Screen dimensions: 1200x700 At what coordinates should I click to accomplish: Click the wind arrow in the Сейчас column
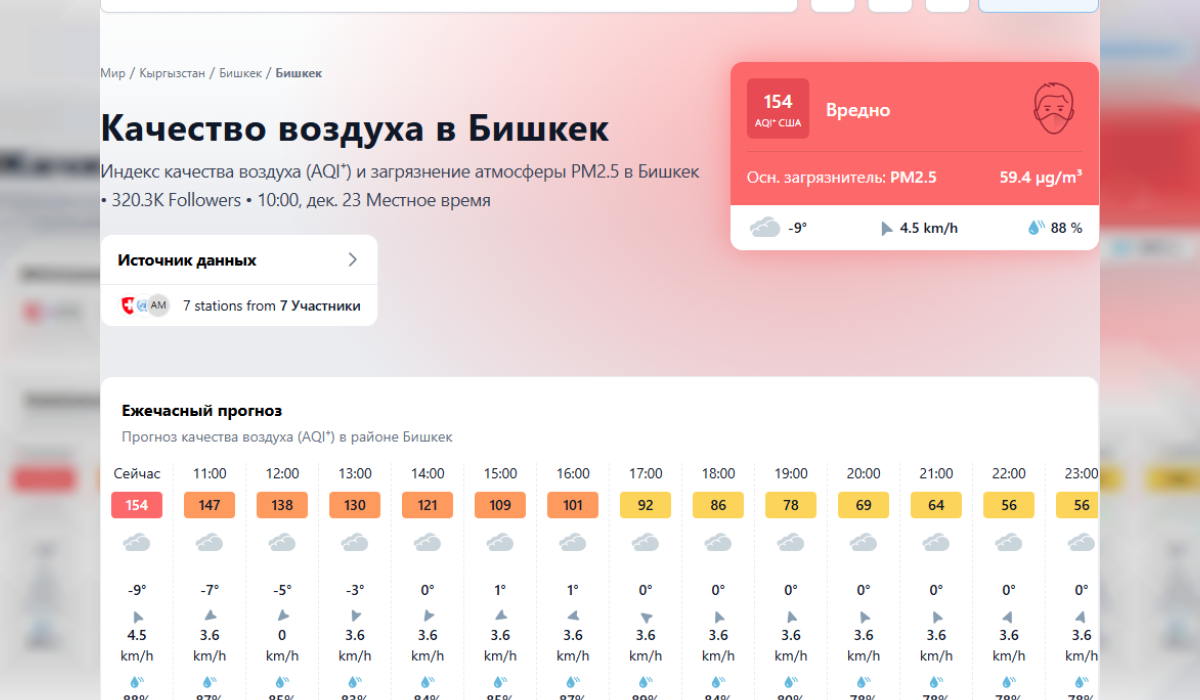pyautogui.click(x=137, y=616)
